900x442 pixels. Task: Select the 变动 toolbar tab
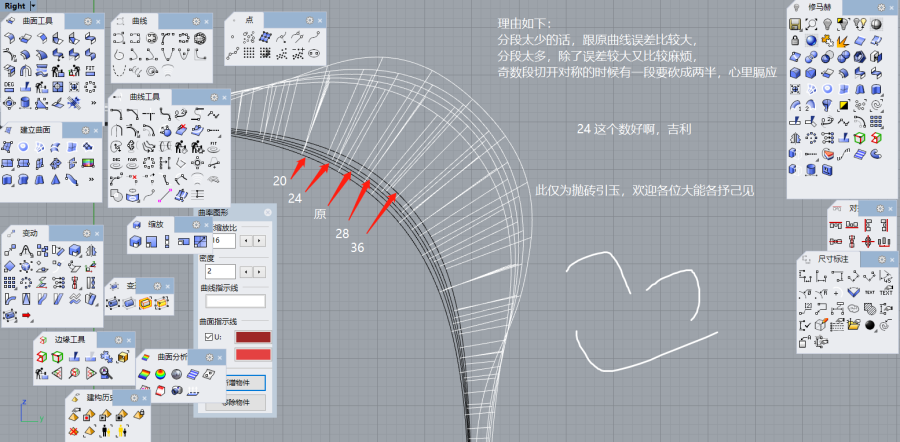(30, 232)
